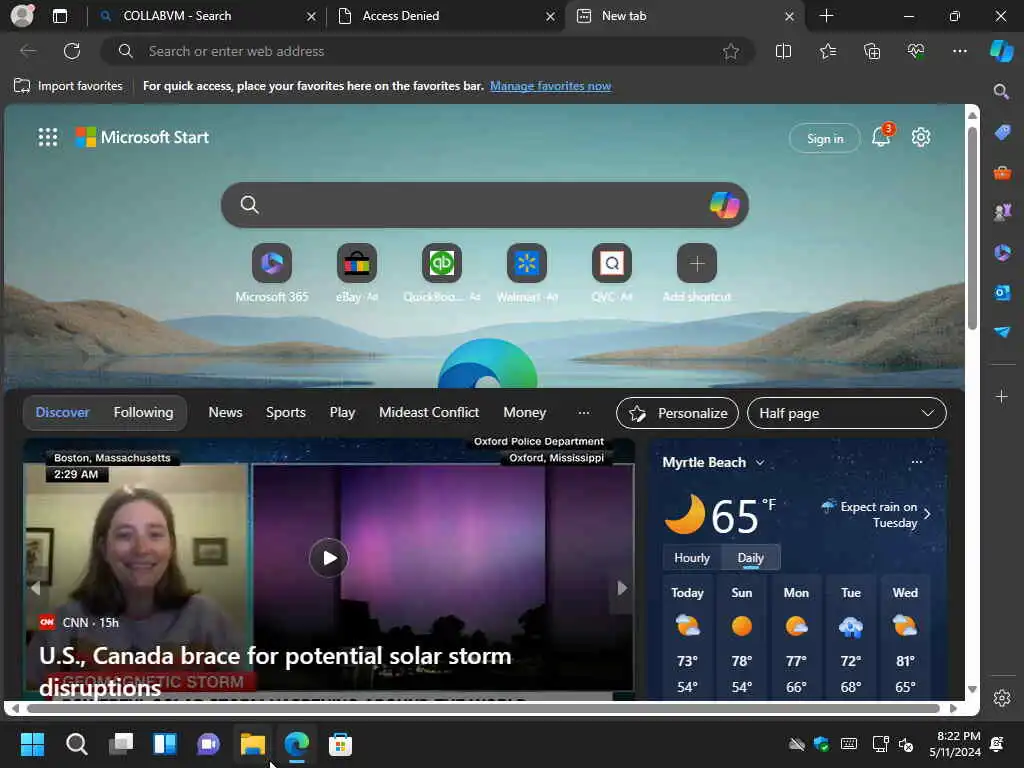
Task: Launch Copilot from search box
Action: pos(724,205)
